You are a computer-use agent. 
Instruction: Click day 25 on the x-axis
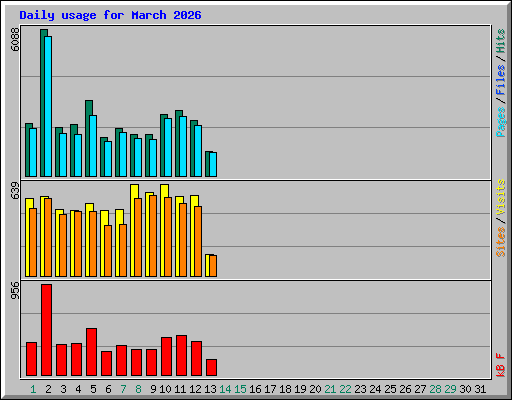[390, 389]
